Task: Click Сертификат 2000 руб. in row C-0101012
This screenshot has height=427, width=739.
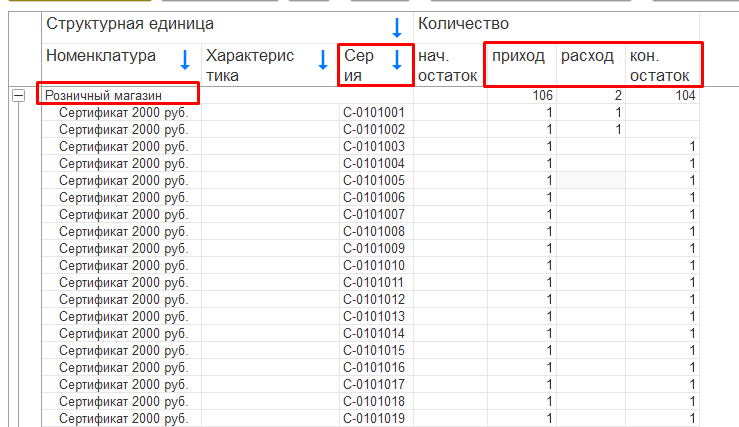Action: coord(123,299)
